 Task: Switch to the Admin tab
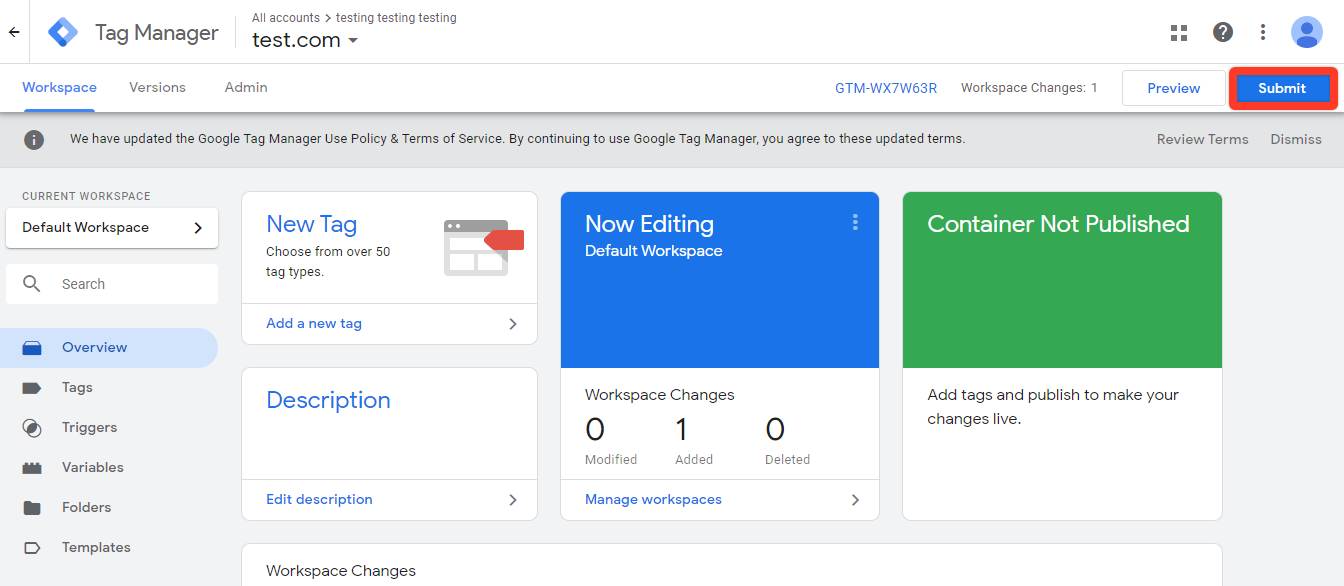[246, 88]
